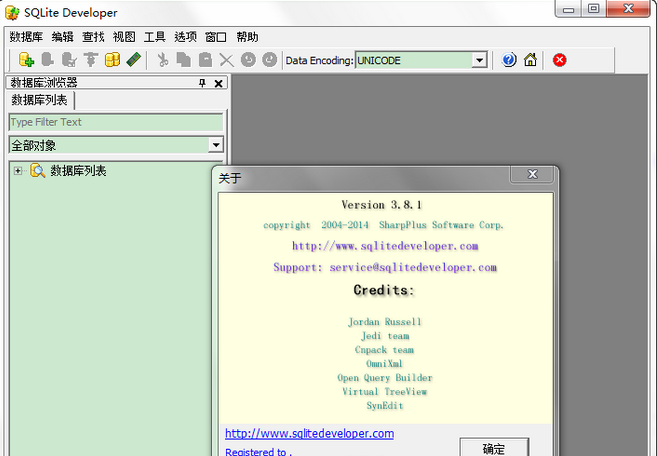Open the 窗口 menu

click(x=216, y=37)
